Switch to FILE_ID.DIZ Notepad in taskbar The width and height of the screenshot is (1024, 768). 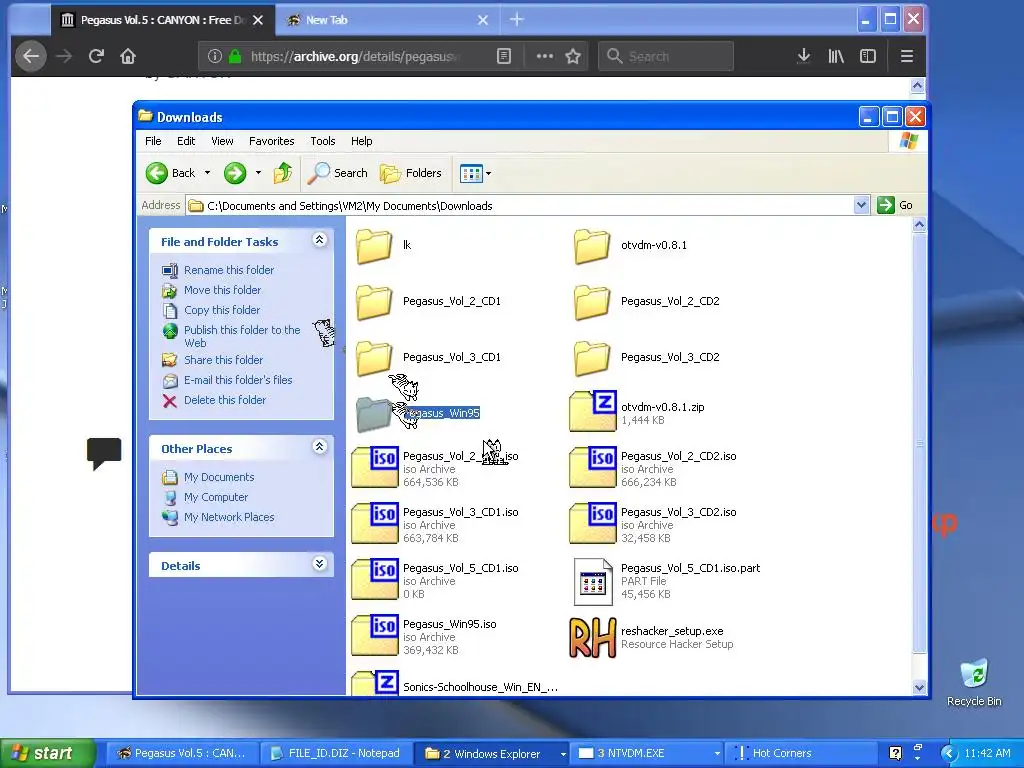(x=338, y=754)
